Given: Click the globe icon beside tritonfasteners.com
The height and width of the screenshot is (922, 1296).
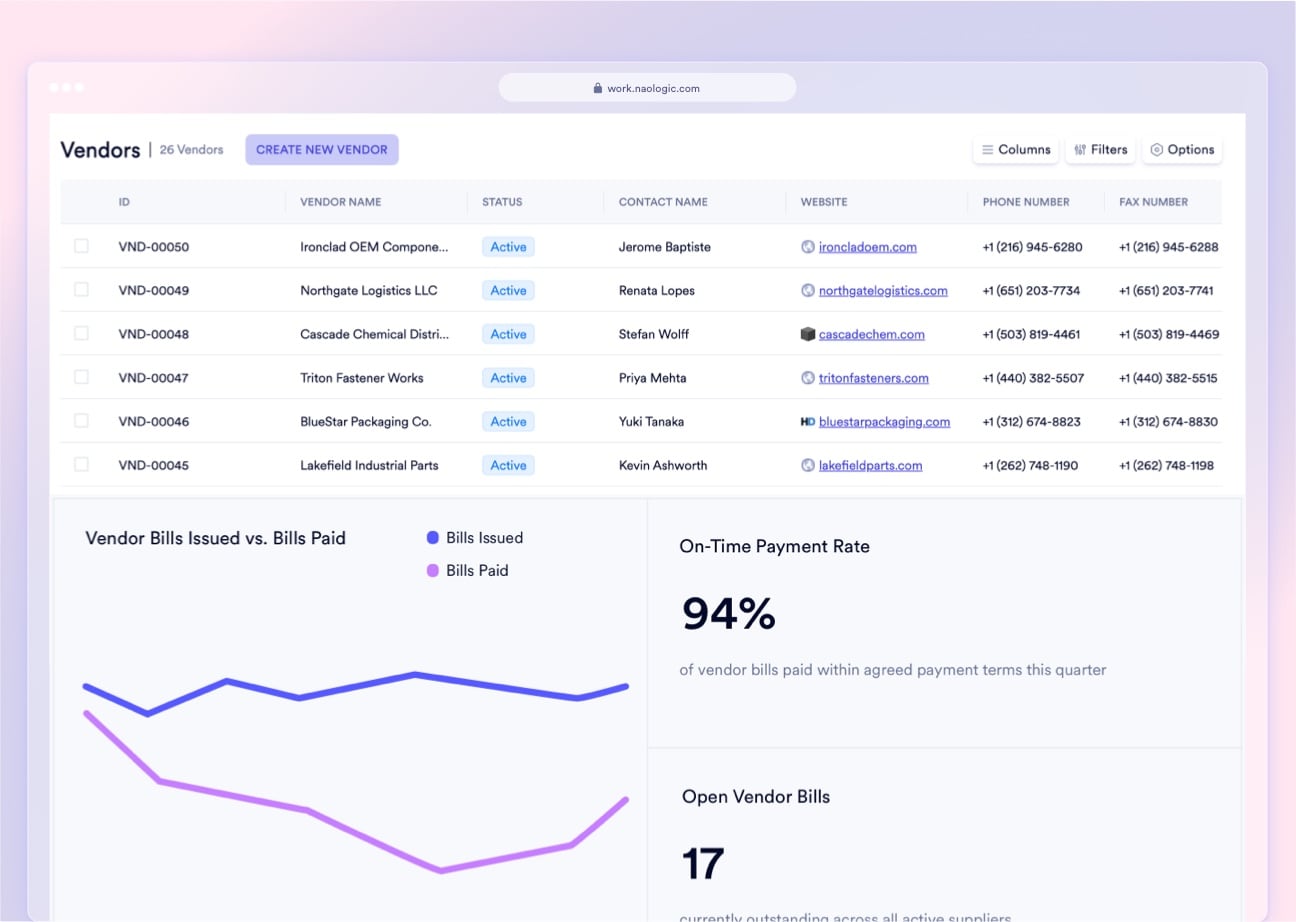Looking at the screenshot, I should [x=808, y=378].
